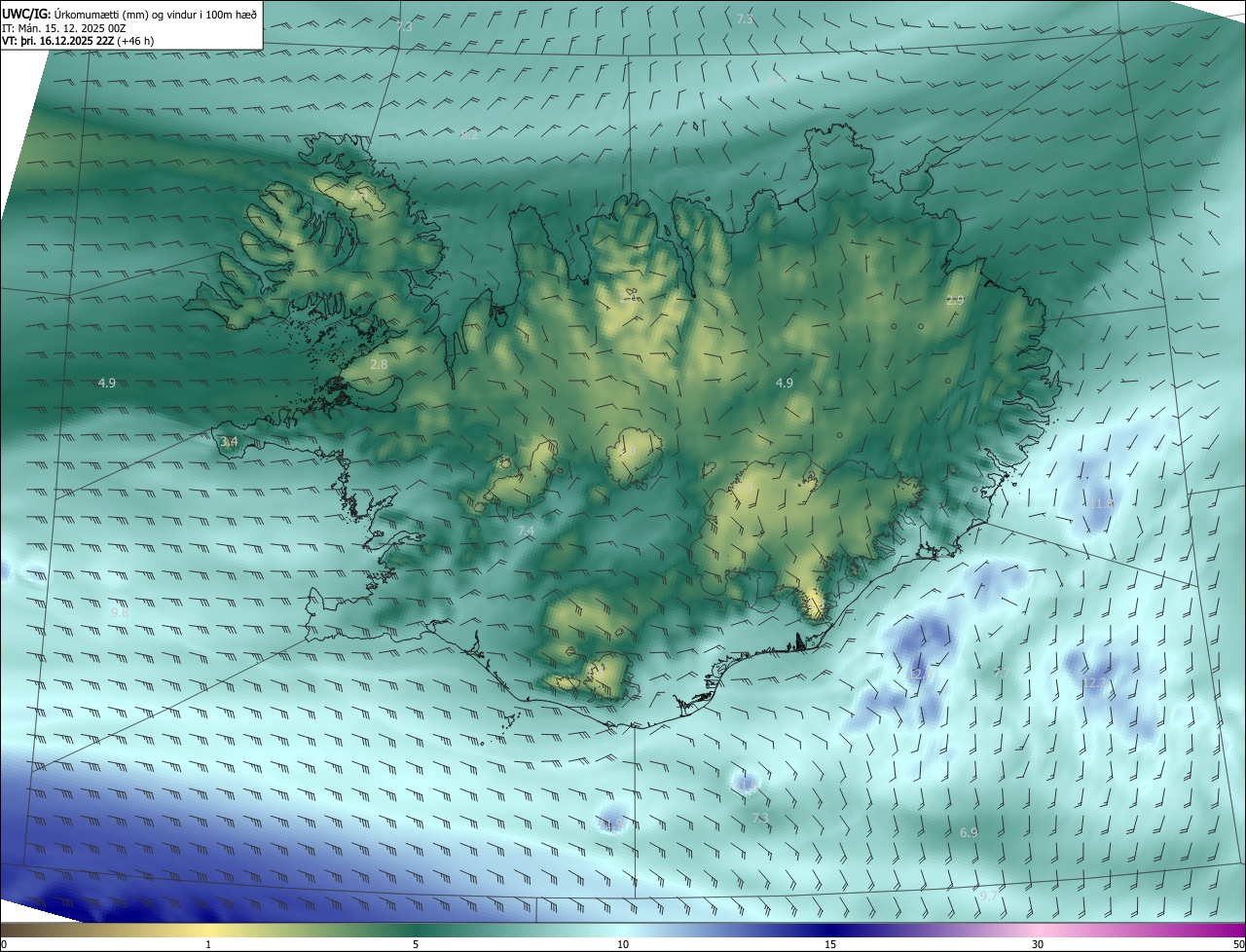Click the '0' tick on the color scale

click(x=3, y=944)
